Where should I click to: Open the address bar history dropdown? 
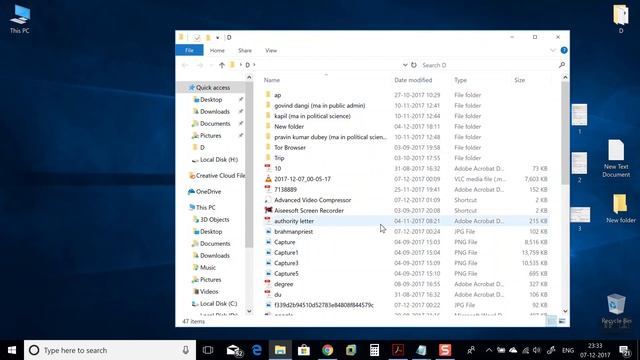(x=405, y=65)
